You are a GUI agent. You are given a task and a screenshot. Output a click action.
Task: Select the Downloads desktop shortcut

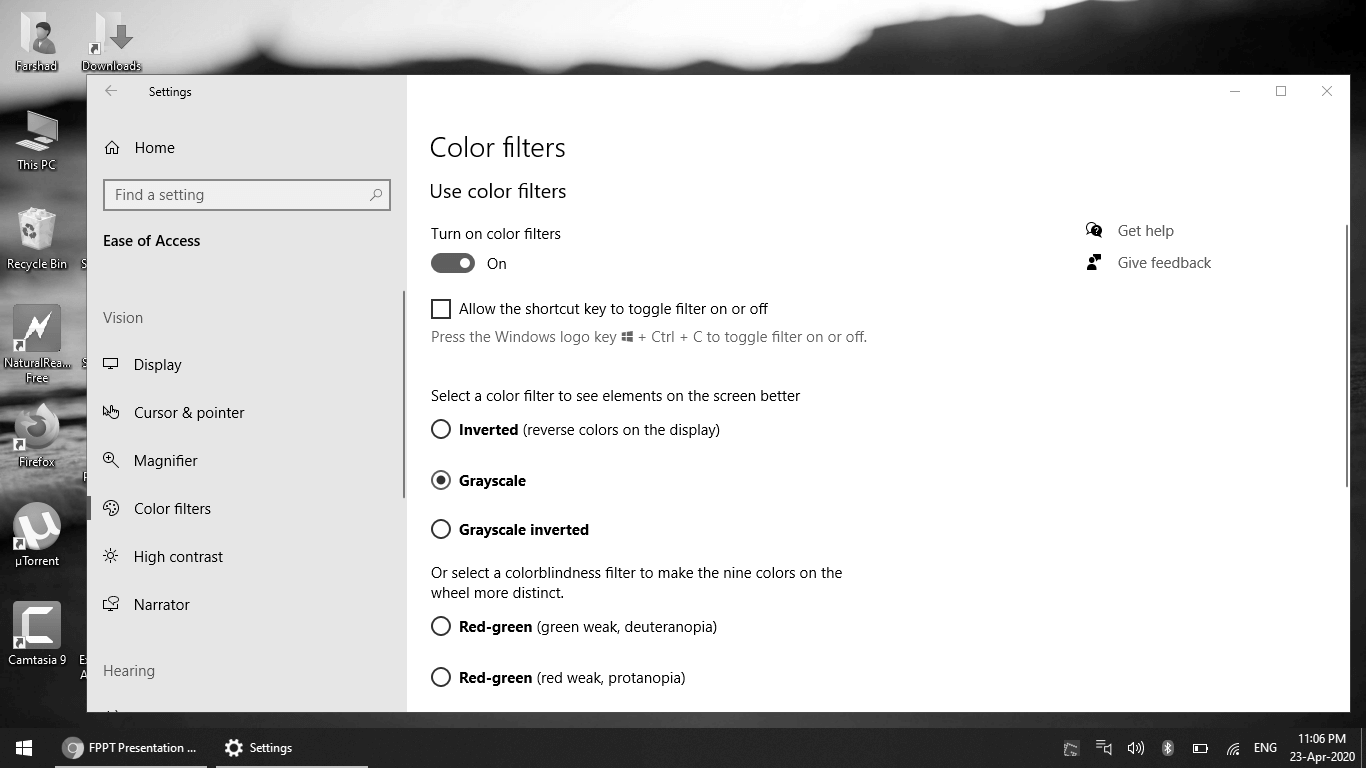111,42
